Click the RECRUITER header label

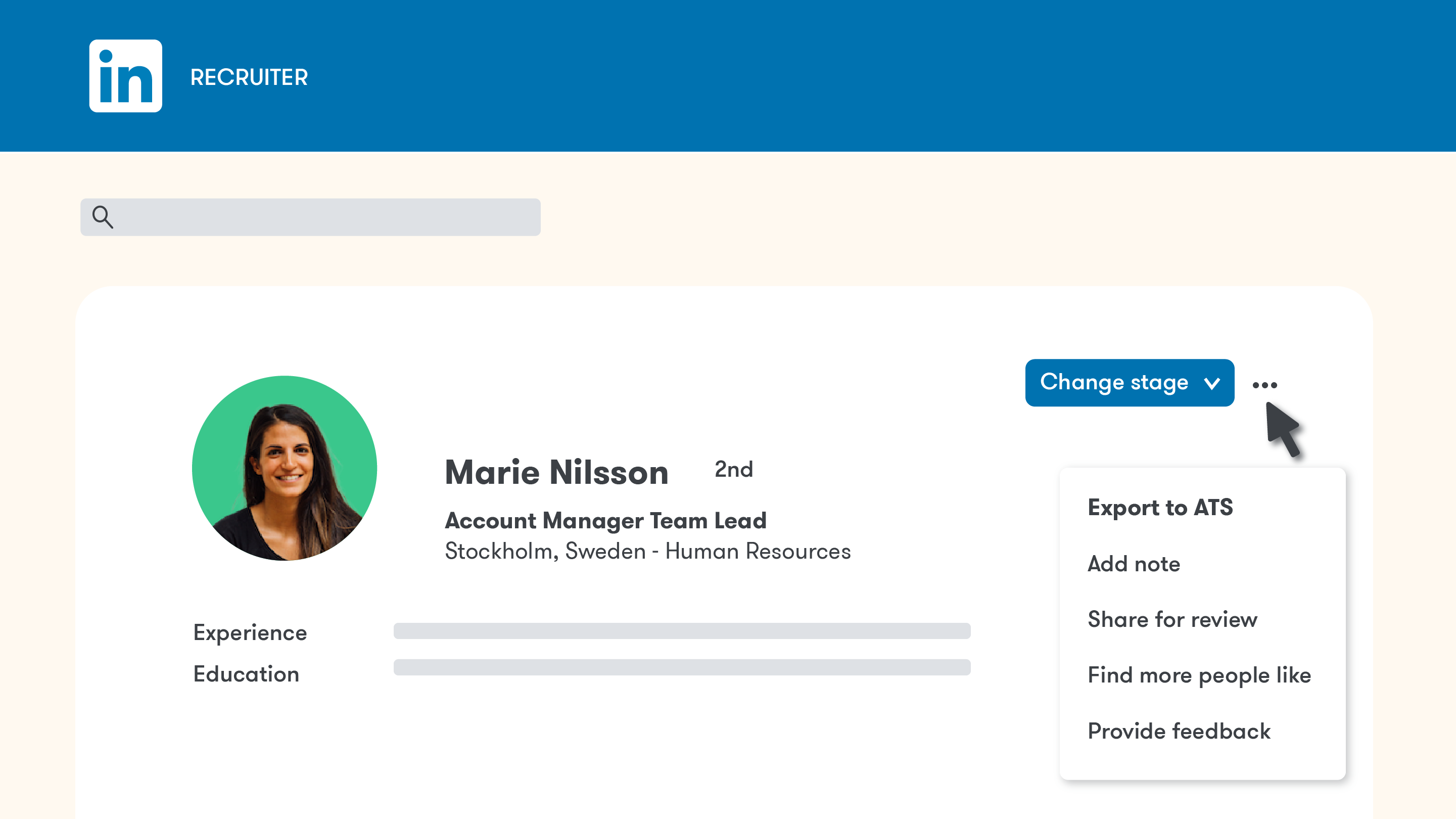pyautogui.click(x=249, y=77)
